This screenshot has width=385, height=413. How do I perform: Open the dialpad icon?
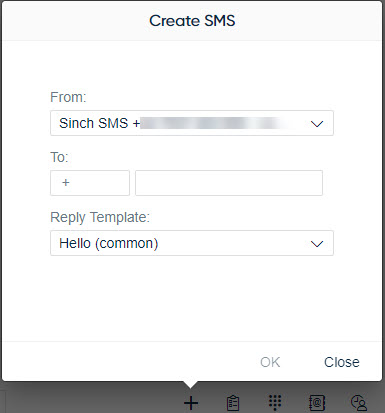pos(275,403)
